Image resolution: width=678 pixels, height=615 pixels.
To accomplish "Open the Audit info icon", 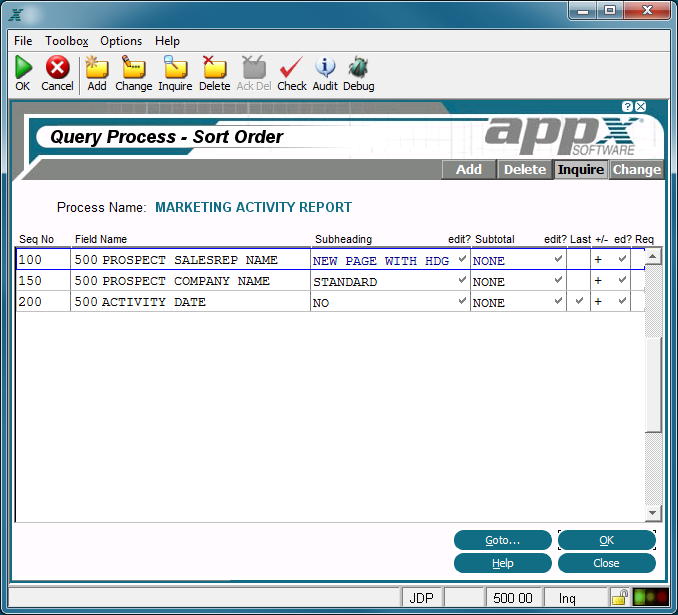I will click(x=325, y=67).
